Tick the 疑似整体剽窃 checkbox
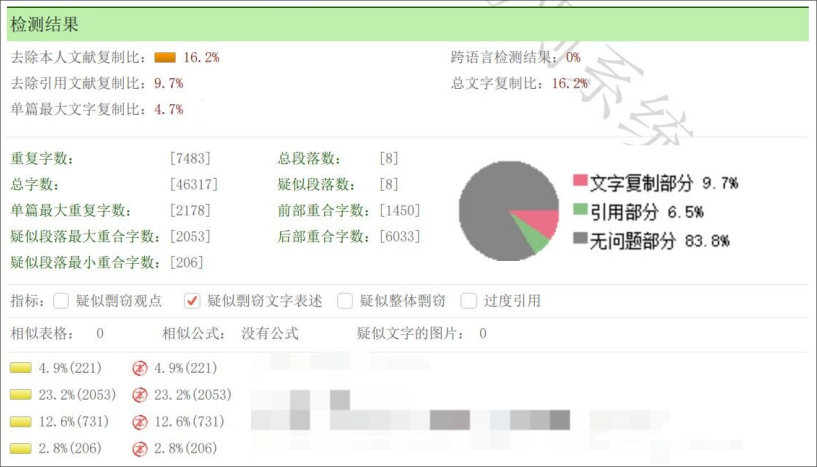The image size is (817, 467). pyautogui.click(x=345, y=301)
